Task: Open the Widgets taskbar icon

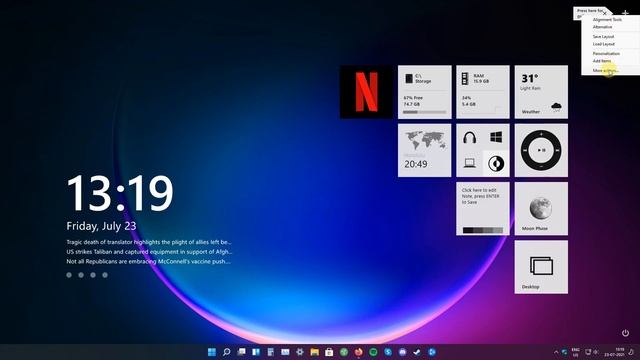Action: pyautogui.click(x=256, y=352)
